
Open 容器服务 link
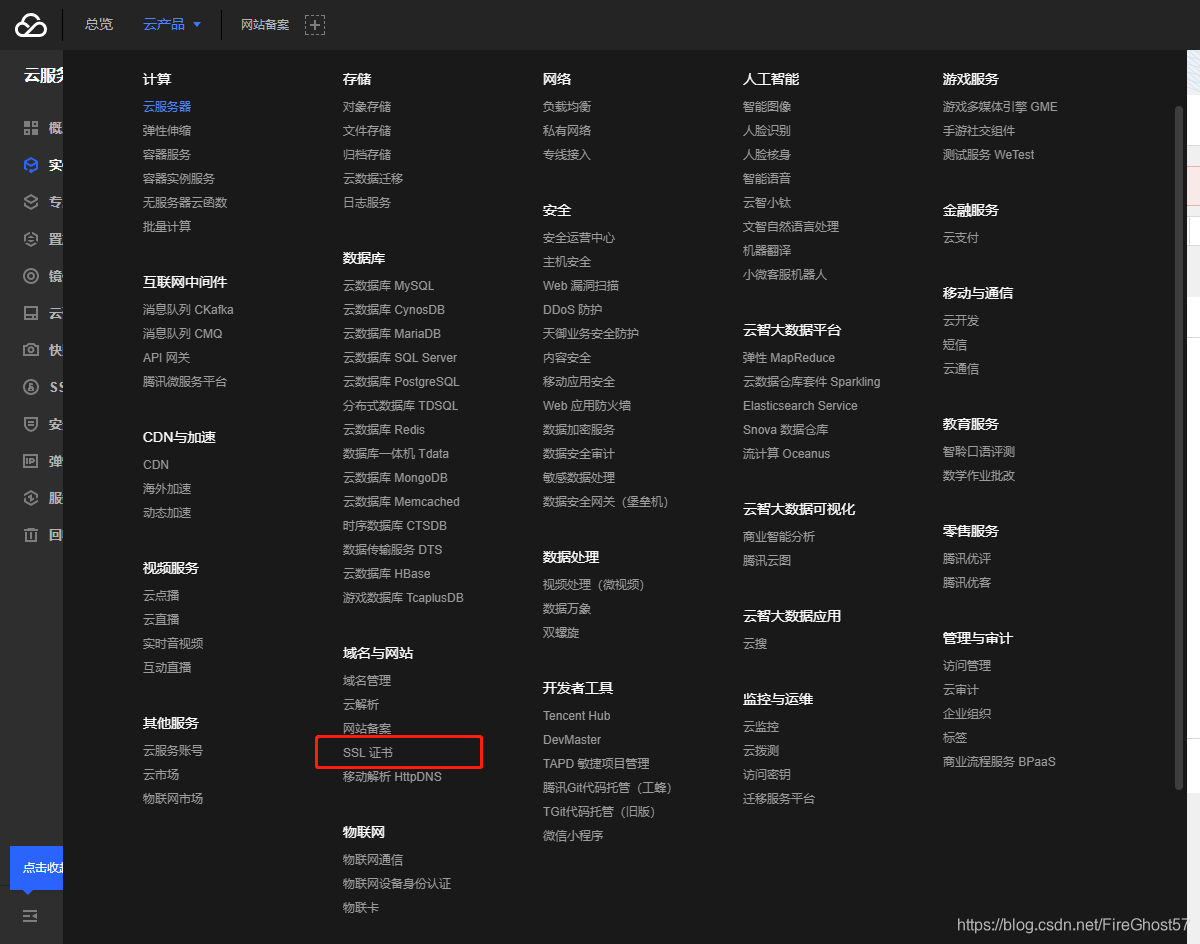[167, 154]
